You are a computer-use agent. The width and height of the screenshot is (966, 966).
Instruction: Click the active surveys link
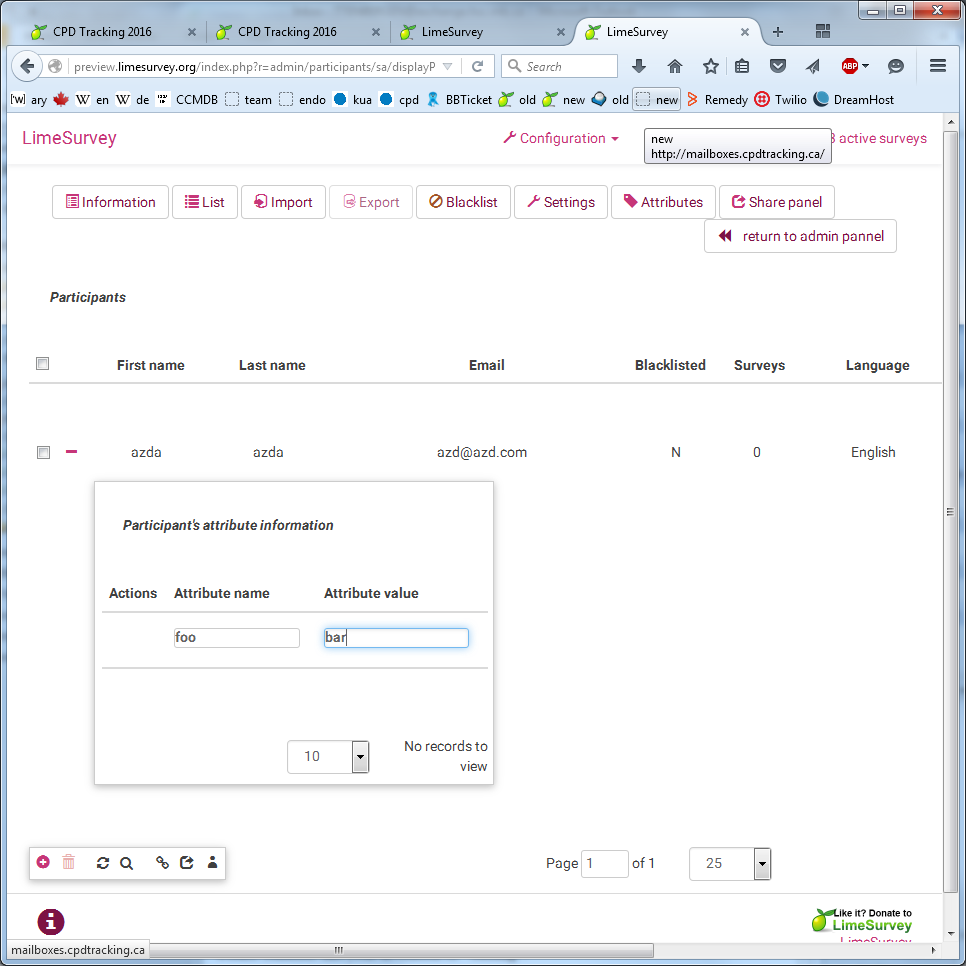[879, 138]
